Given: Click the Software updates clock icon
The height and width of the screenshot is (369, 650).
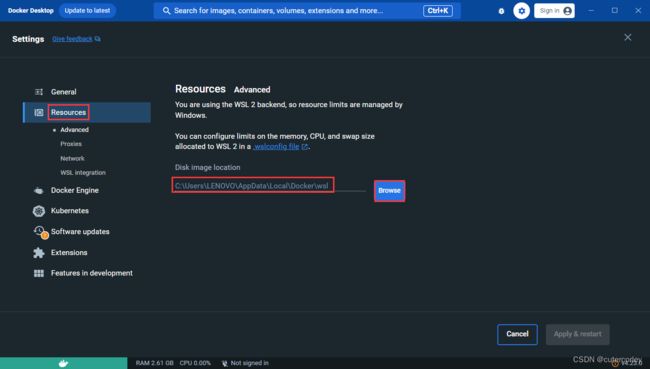Looking at the screenshot, I should click(40, 232).
